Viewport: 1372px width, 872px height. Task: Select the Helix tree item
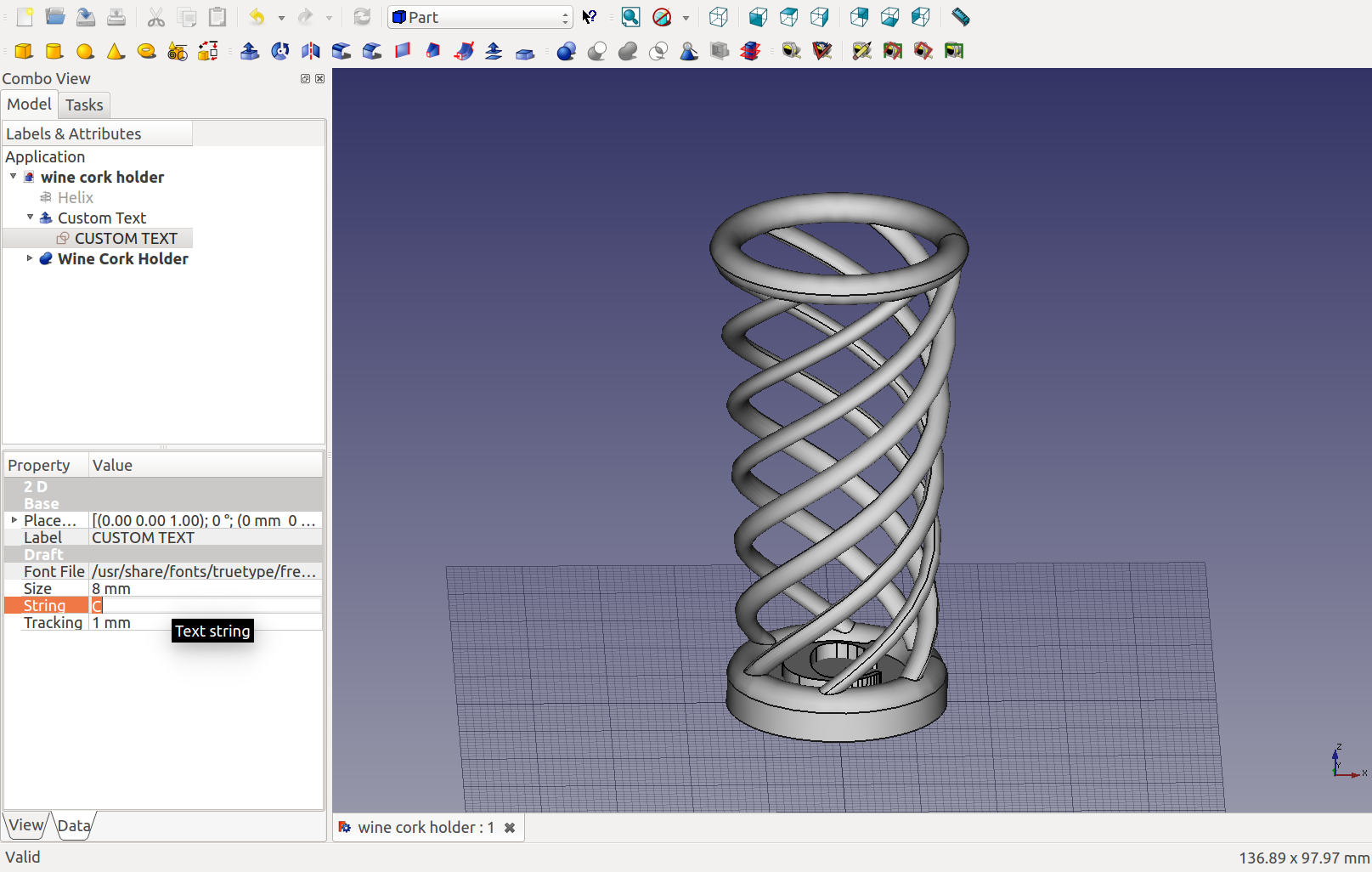(76, 197)
